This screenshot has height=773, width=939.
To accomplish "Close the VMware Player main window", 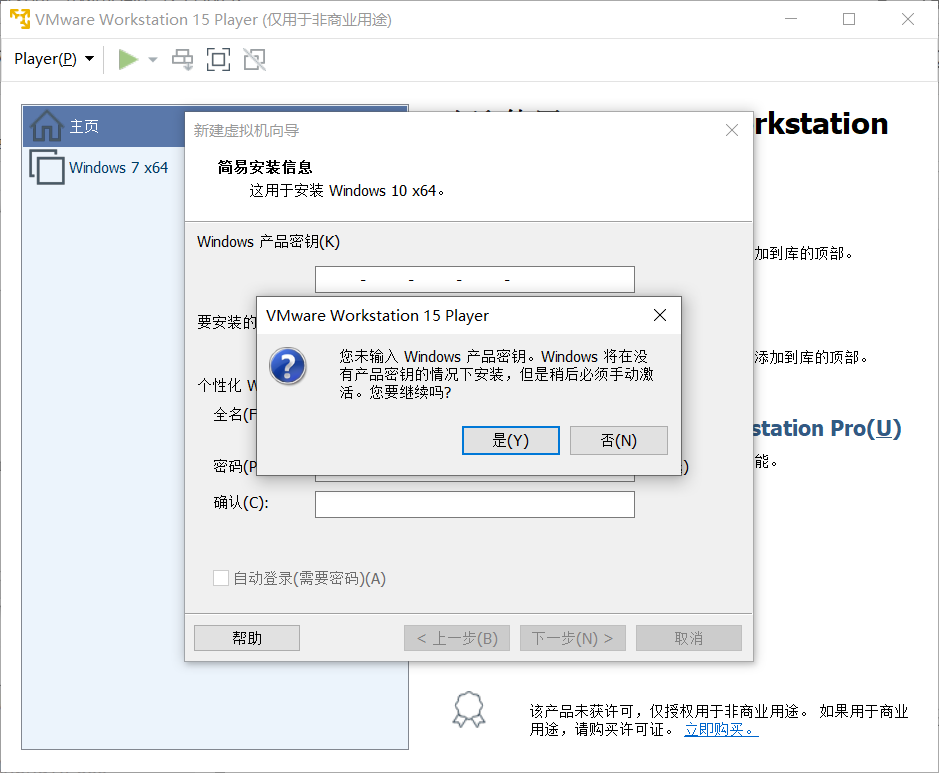I will (x=908, y=19).
